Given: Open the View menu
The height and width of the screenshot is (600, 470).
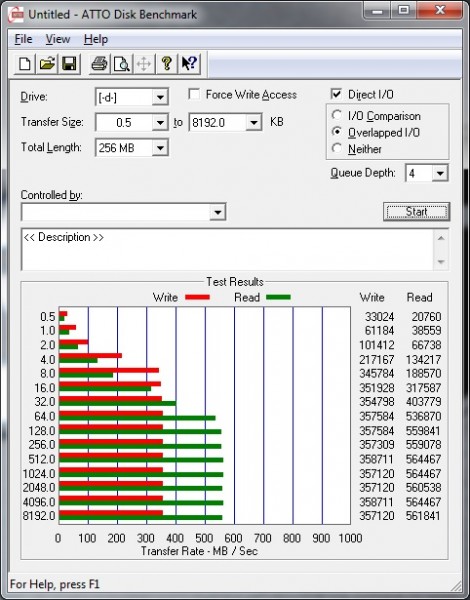Looking at the screenshot, I should click(58, 39).
